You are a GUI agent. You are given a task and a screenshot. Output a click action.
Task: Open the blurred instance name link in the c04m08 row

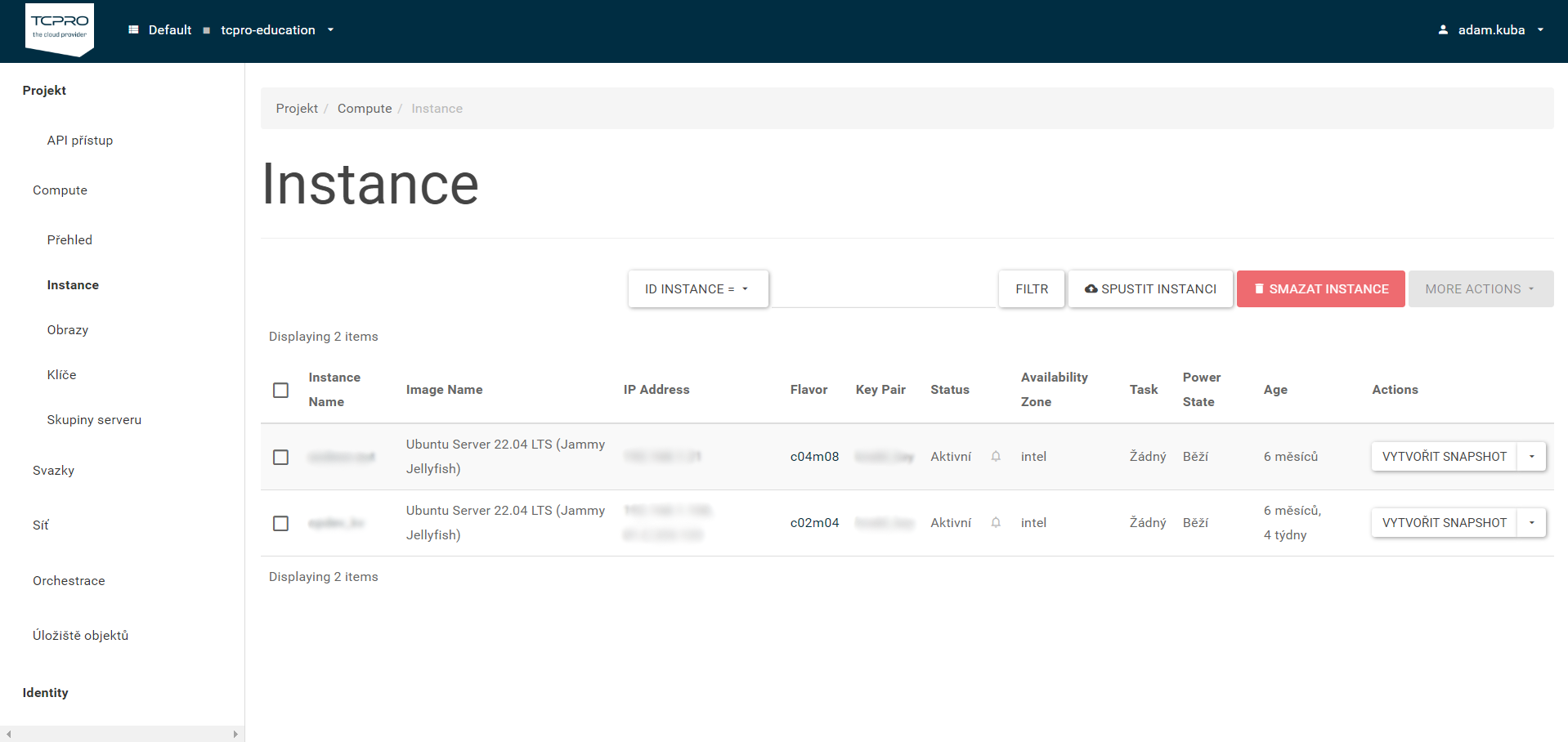click(x=341, y=457)
